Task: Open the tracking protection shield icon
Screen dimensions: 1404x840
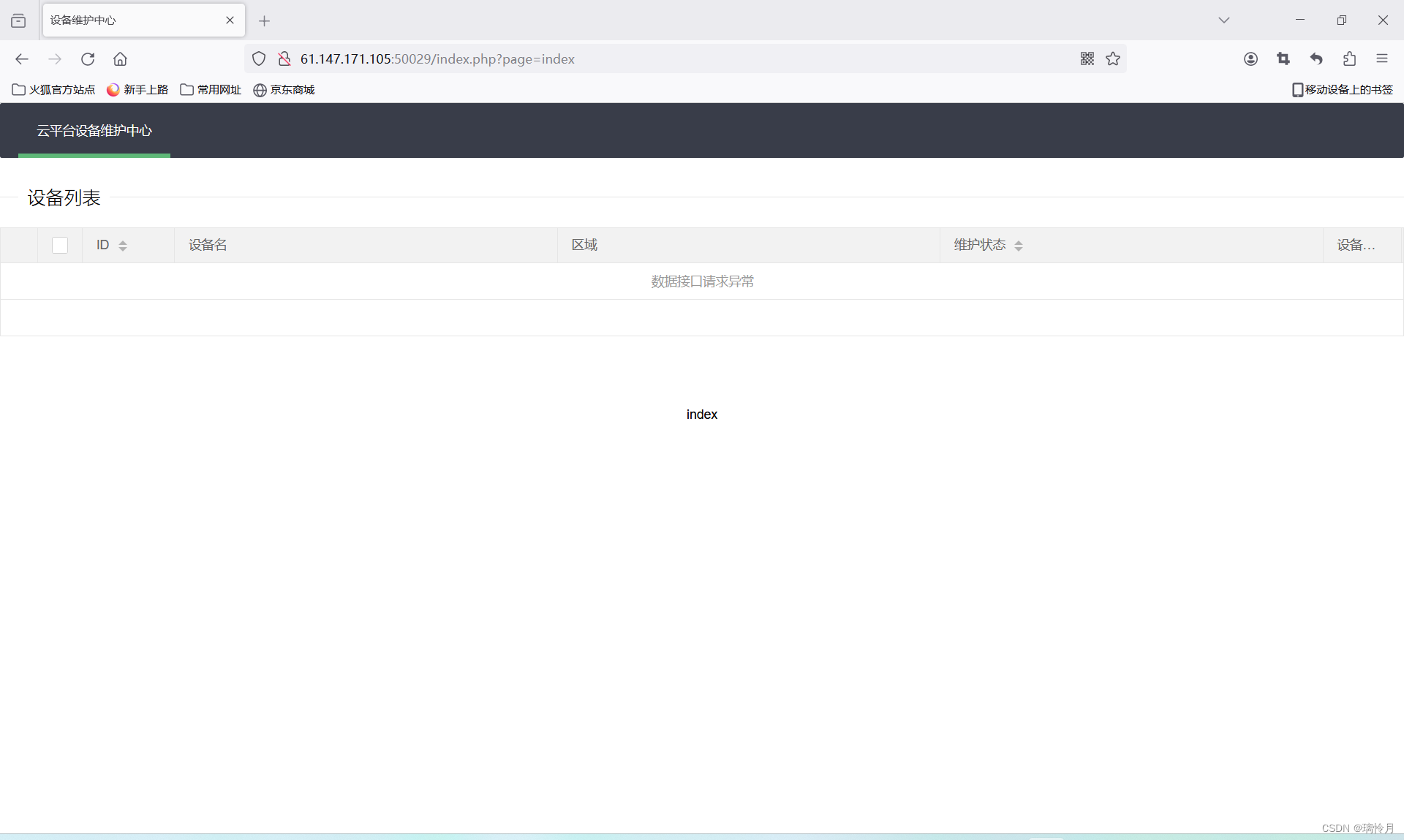Action: pyautogui.click(x=259, y=59)
